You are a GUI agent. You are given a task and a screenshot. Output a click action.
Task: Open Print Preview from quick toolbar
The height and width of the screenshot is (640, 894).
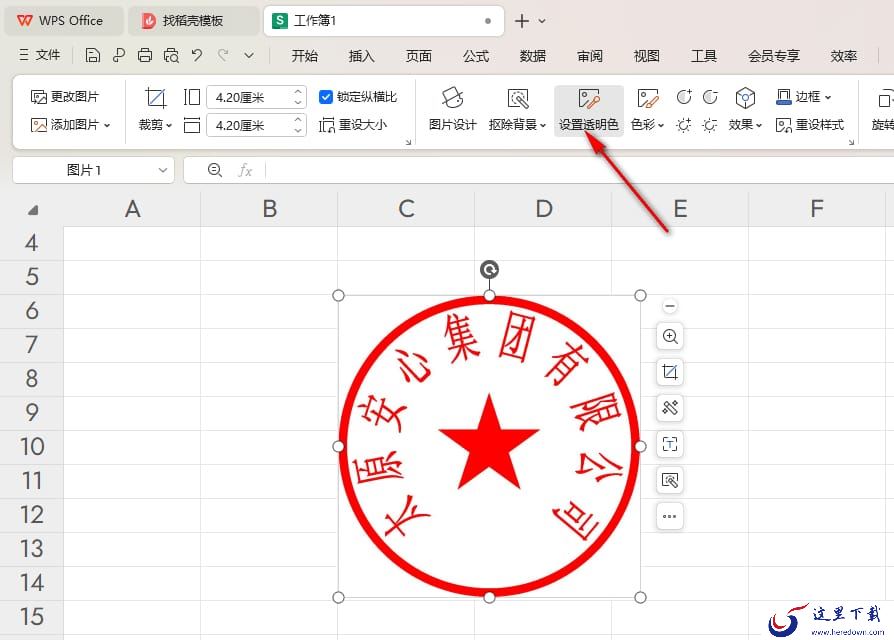point(171,55)
